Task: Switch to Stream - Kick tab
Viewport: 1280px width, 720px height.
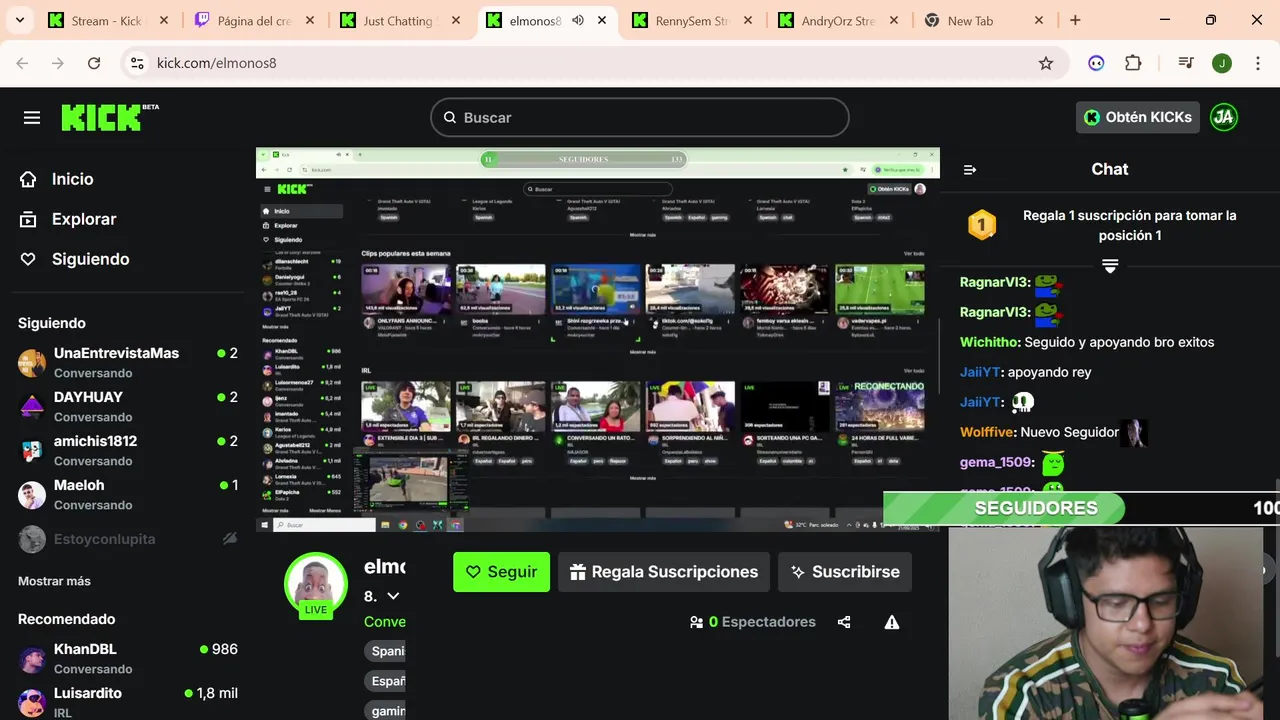Action: point(108,20)
